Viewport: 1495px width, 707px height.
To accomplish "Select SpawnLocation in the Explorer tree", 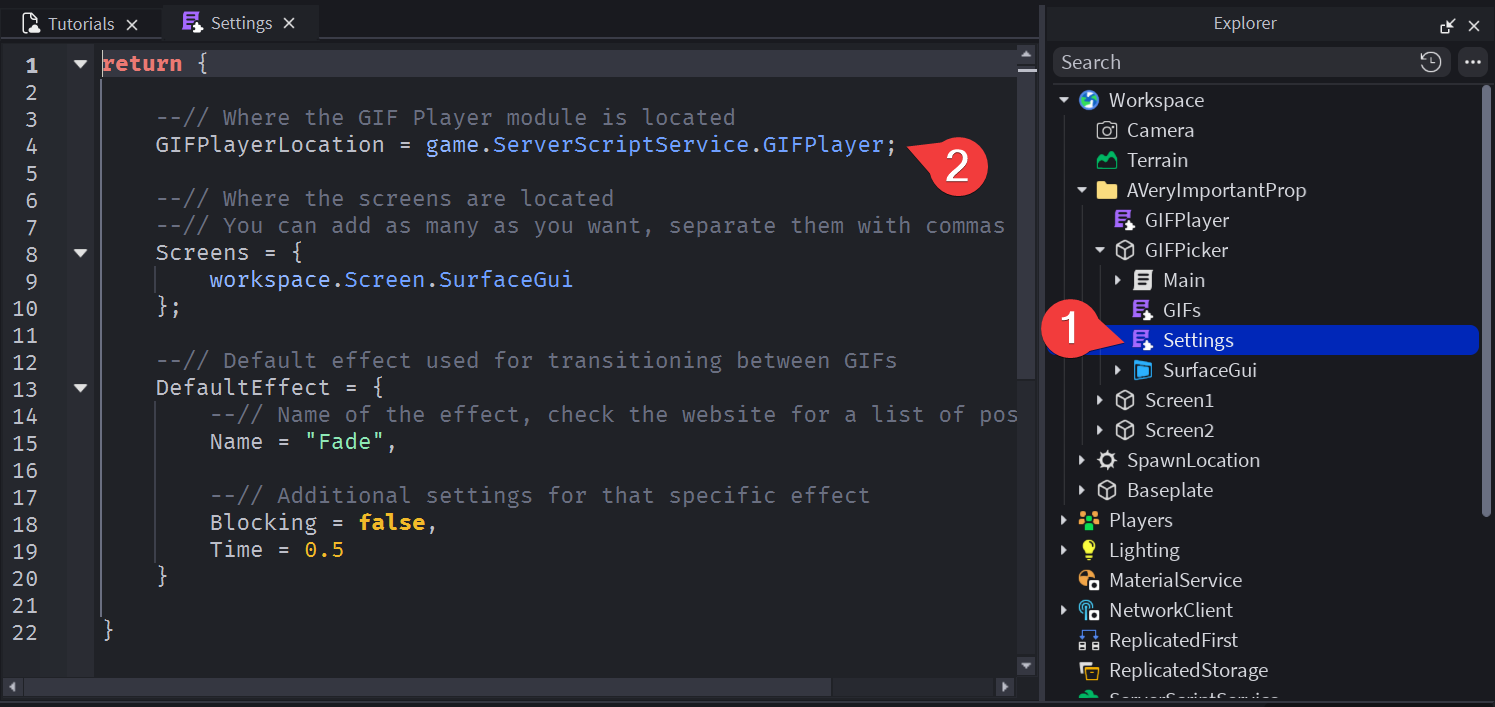I will tap(1192, 460).
